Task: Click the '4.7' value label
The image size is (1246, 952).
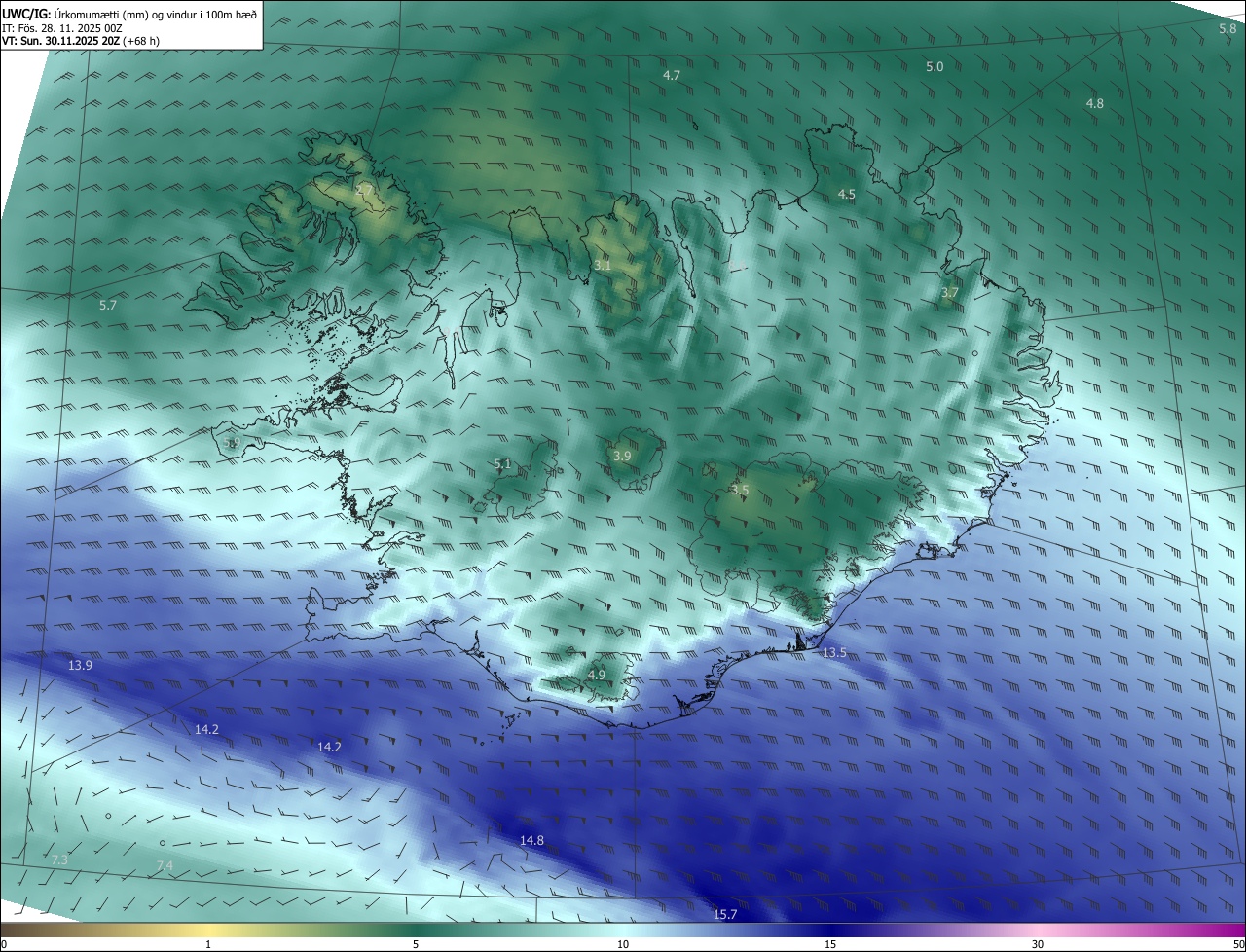Action: (672, 75)
